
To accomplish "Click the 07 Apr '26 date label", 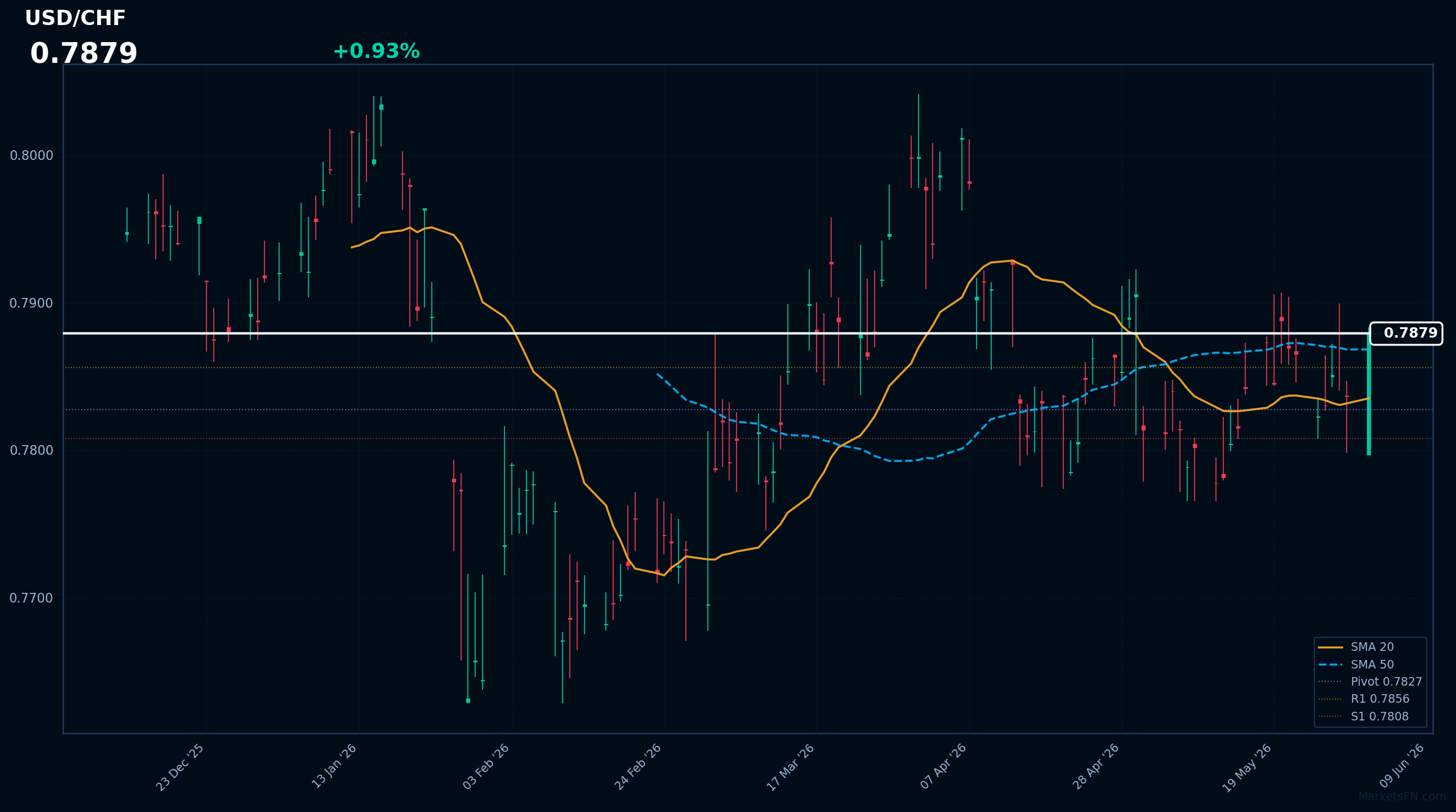I will 943,766.
